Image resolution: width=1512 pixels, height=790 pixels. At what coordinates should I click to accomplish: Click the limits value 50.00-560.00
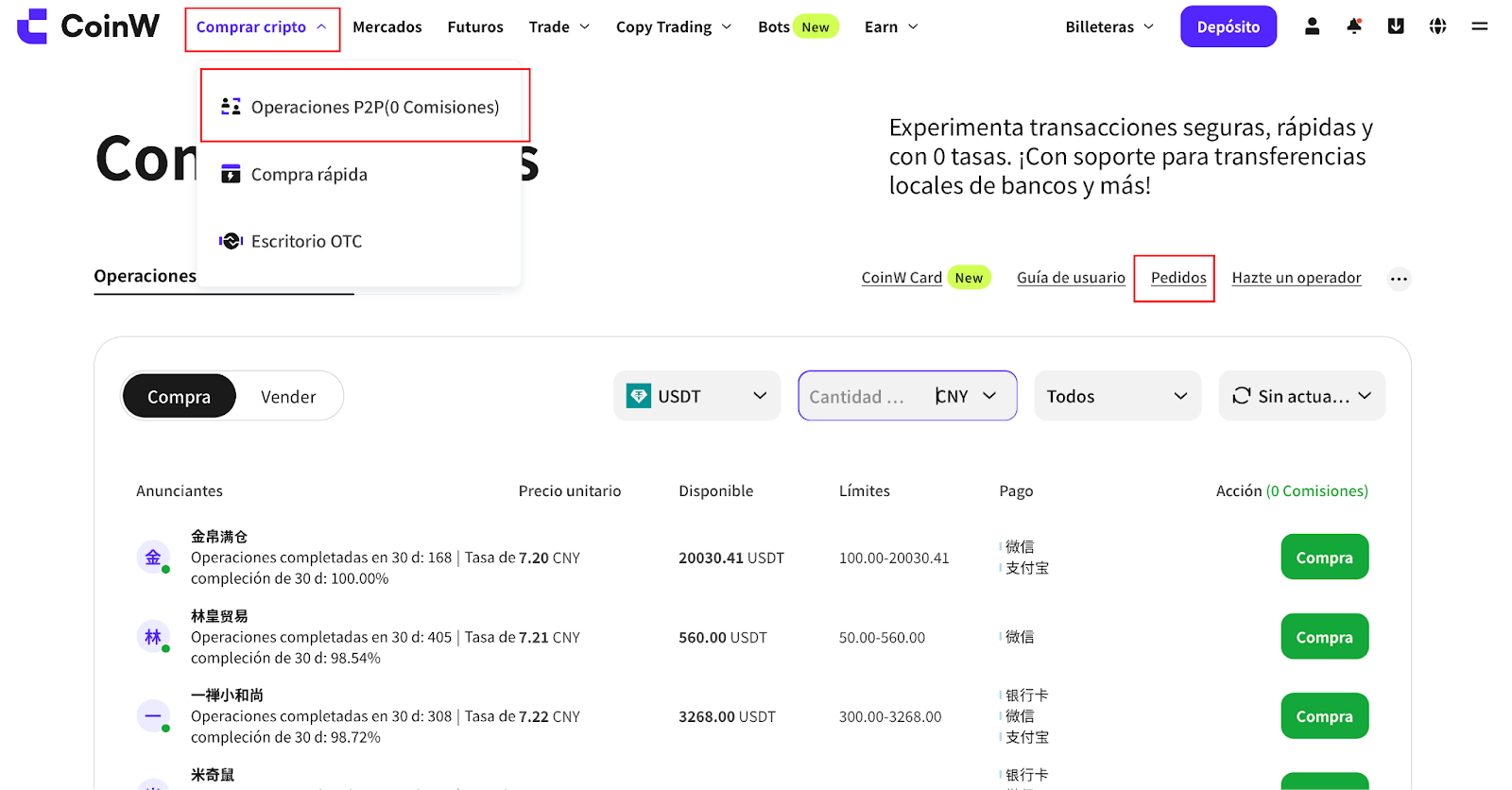click(882, 638)
